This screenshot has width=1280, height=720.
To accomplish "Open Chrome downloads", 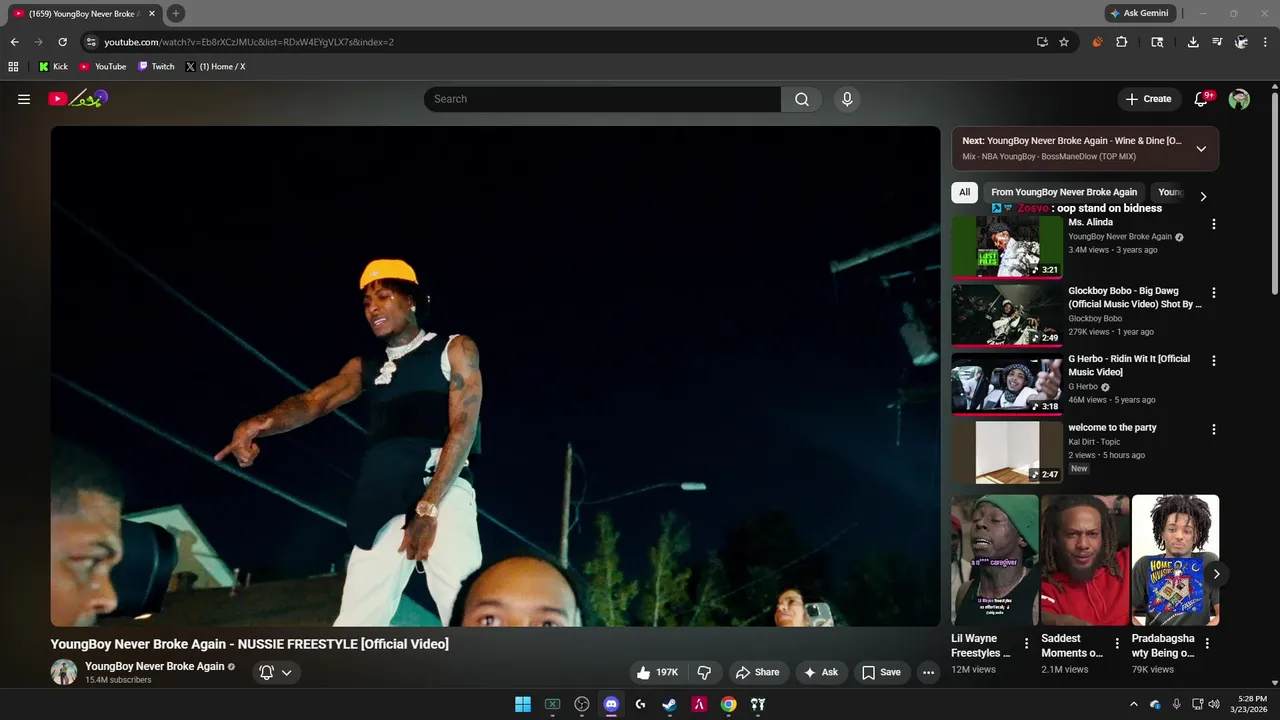I will 1193,42.
